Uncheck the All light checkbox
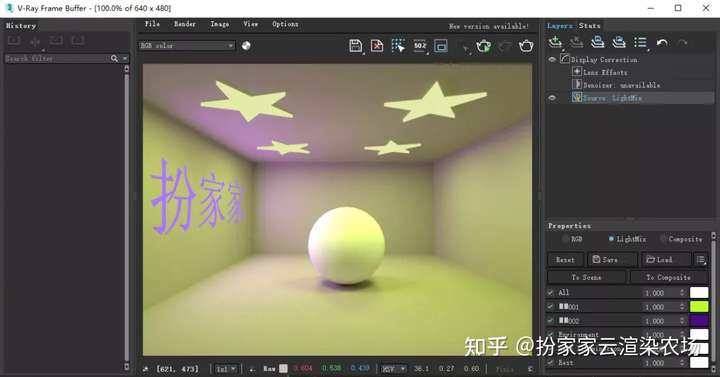 click(x=551, y=292)
